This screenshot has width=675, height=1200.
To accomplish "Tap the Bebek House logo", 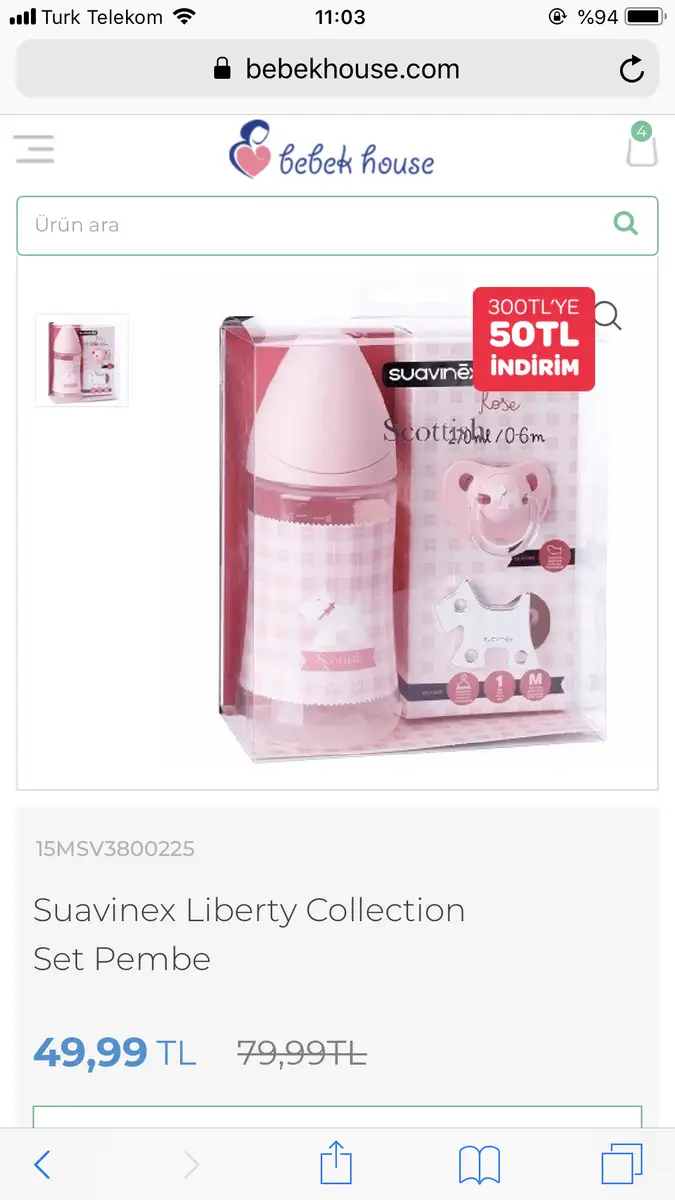I will click(x=331, y=150).
